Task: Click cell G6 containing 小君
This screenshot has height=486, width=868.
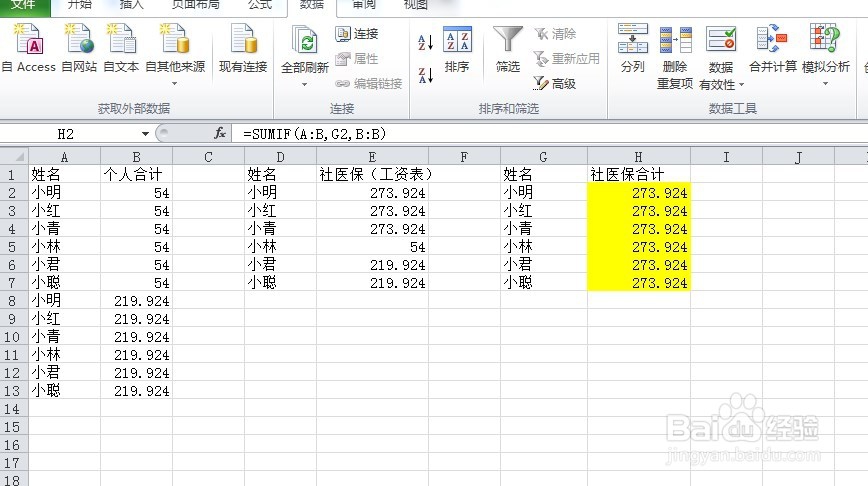Action: (544, 265)
